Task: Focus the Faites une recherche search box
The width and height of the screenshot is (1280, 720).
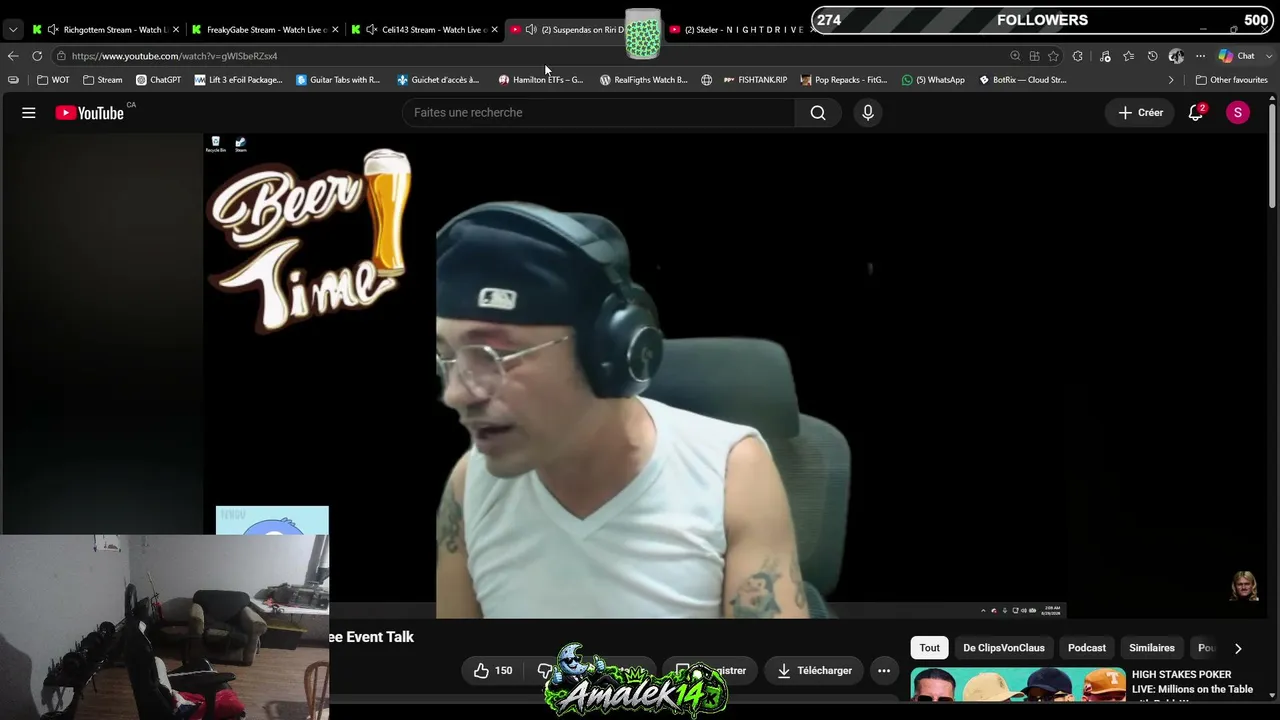Action: click(599, 113)
